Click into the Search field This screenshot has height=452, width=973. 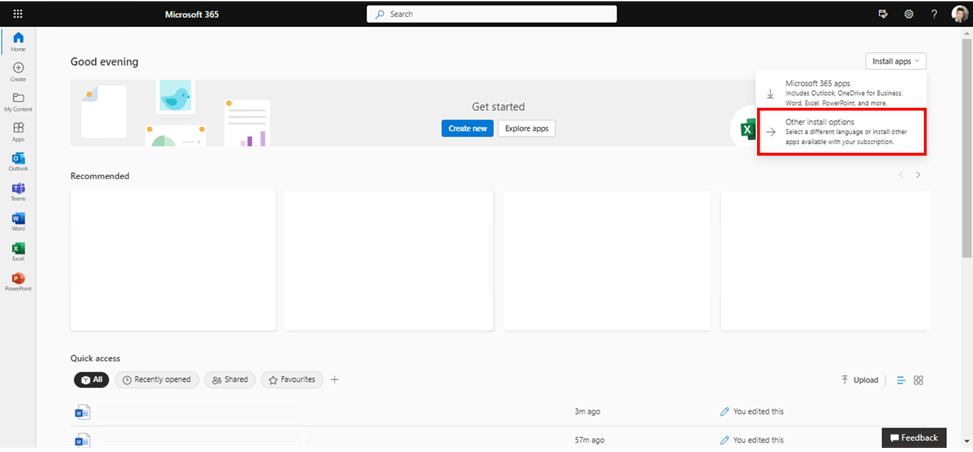click(x=491, y=14)
